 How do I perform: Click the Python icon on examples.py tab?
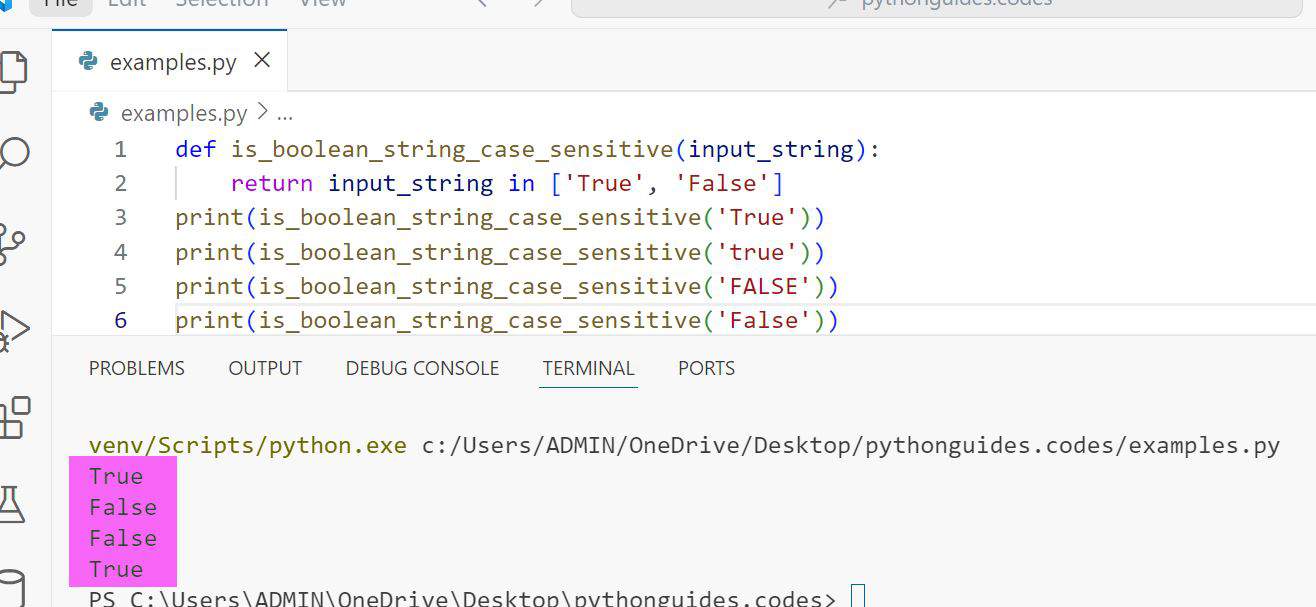(89, 61)
